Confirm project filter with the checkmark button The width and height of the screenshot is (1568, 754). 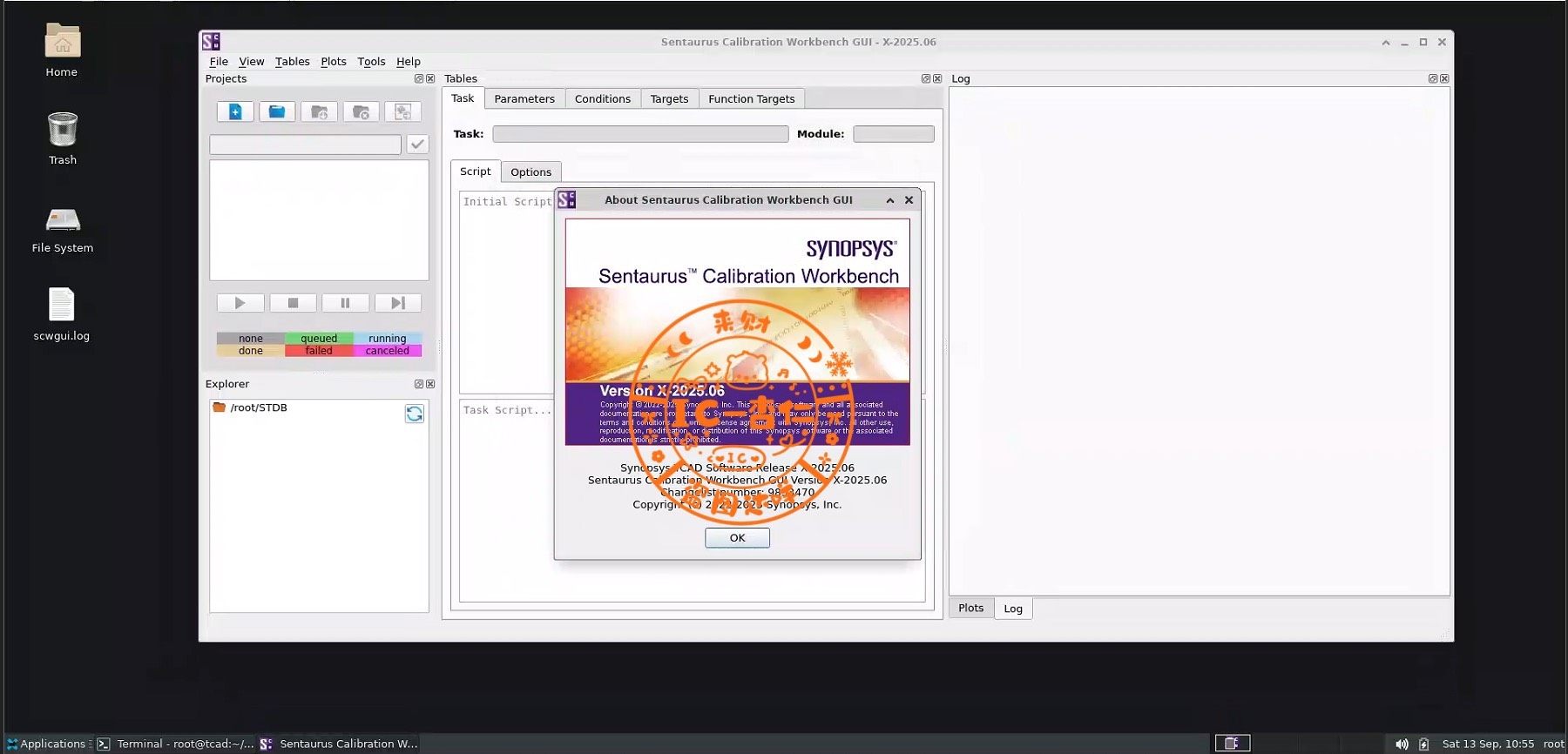tap(417, 145)
